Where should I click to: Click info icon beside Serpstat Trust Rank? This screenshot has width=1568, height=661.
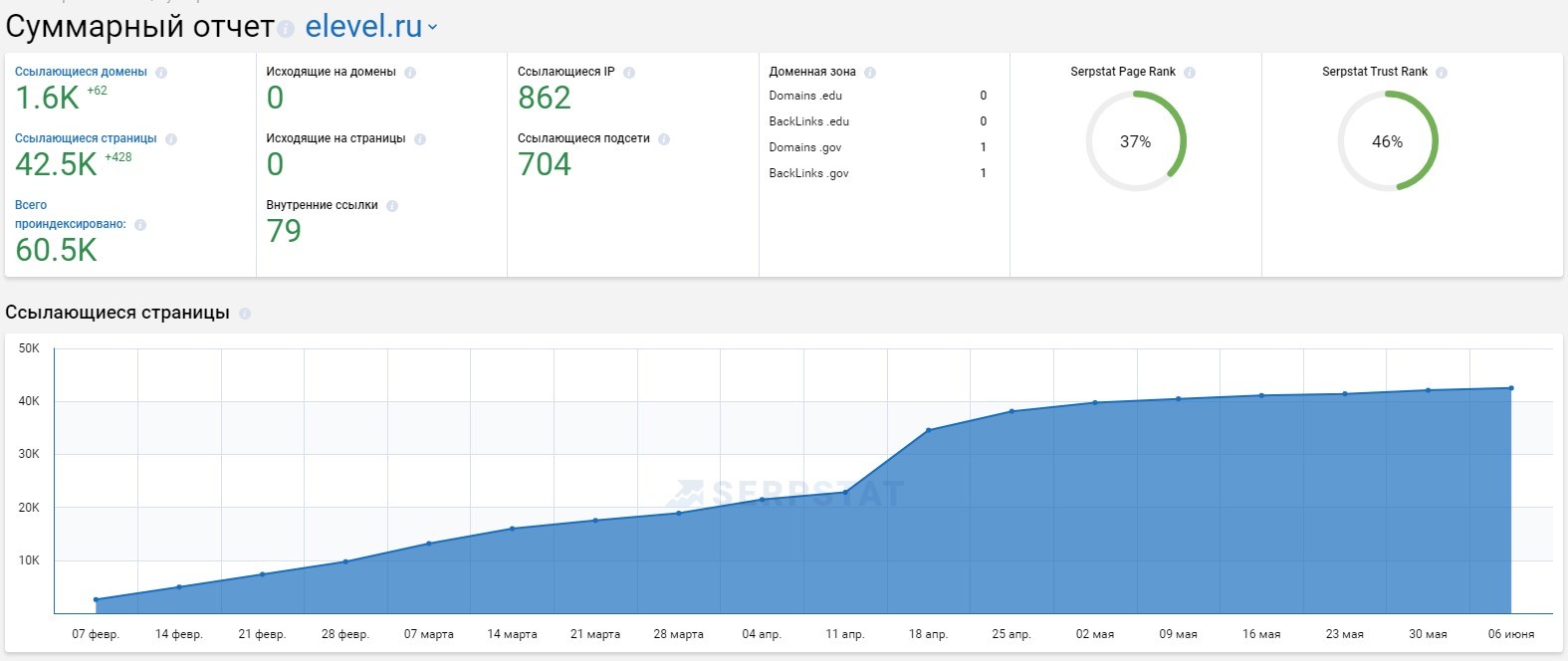pos(1442,73)
